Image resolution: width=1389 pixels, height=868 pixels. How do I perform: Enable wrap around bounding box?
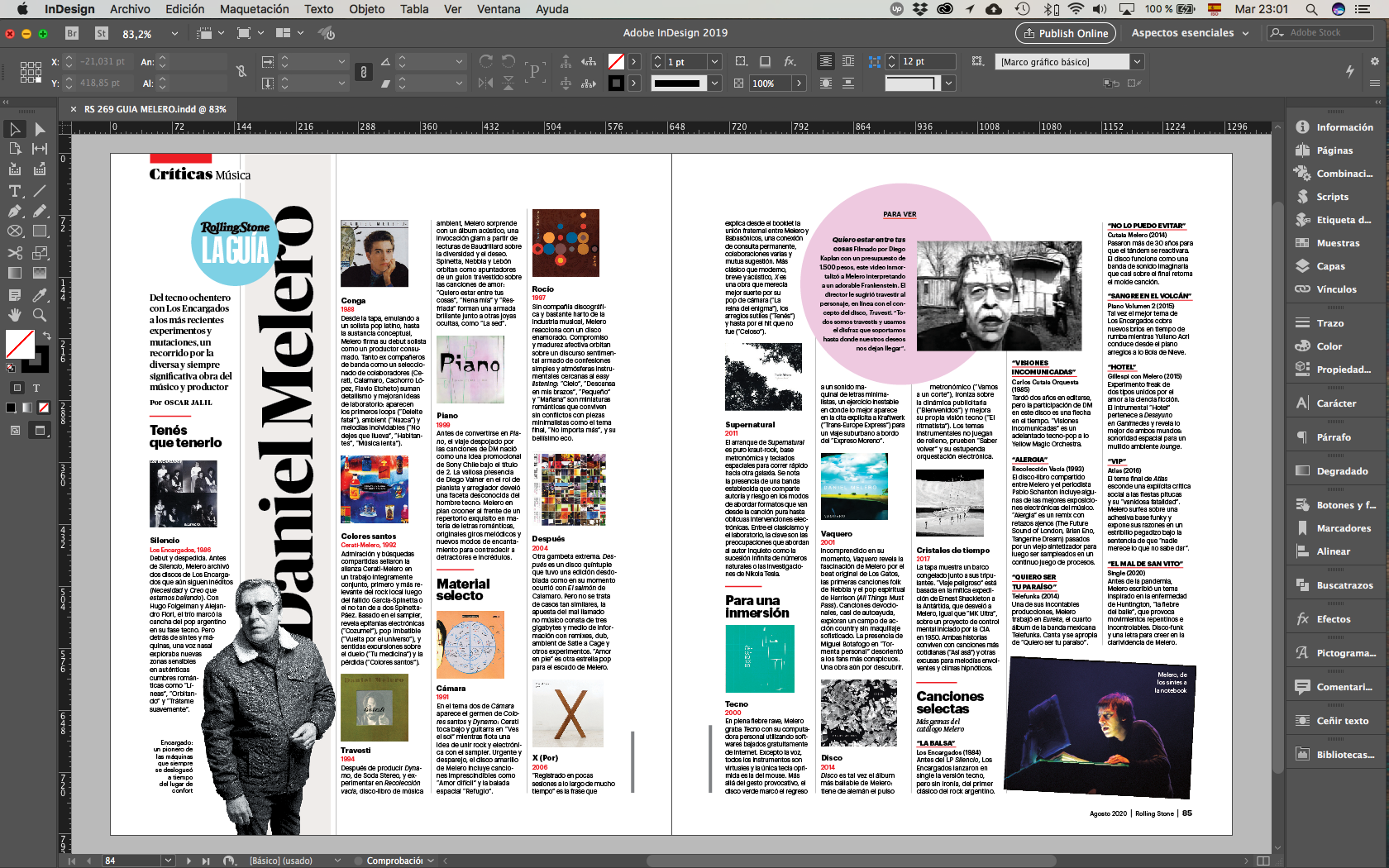pyautogui.click(x=848, y=62)
